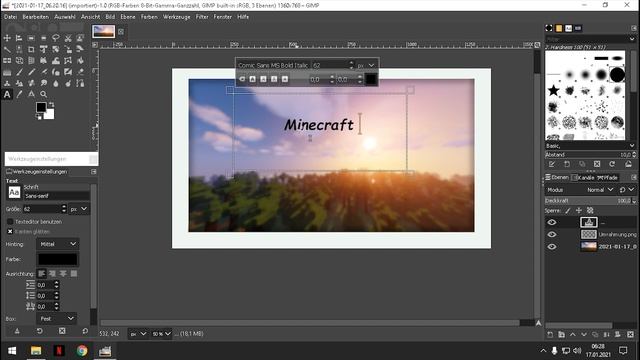Image resolution: width=640 pixels, height=360 pixels.
Task: Hide the text layer via eye icon
Action: [552, 222]
